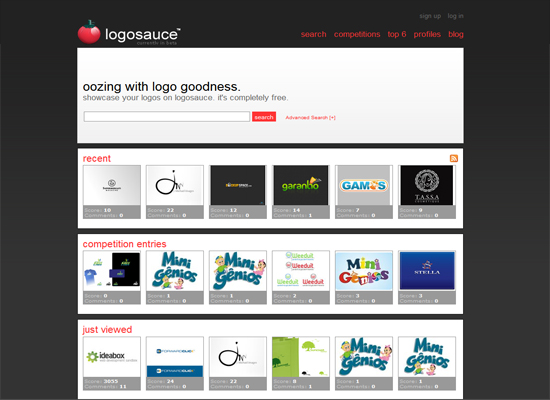Open green tree logo with score 8
The width and height of the screenshot is (550, 400).
coord(301,357)
